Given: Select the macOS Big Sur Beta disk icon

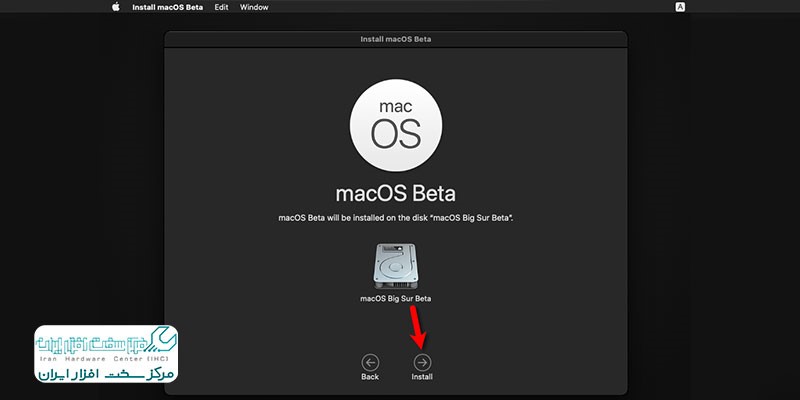Looking at the screenshot, I should 395,266.
